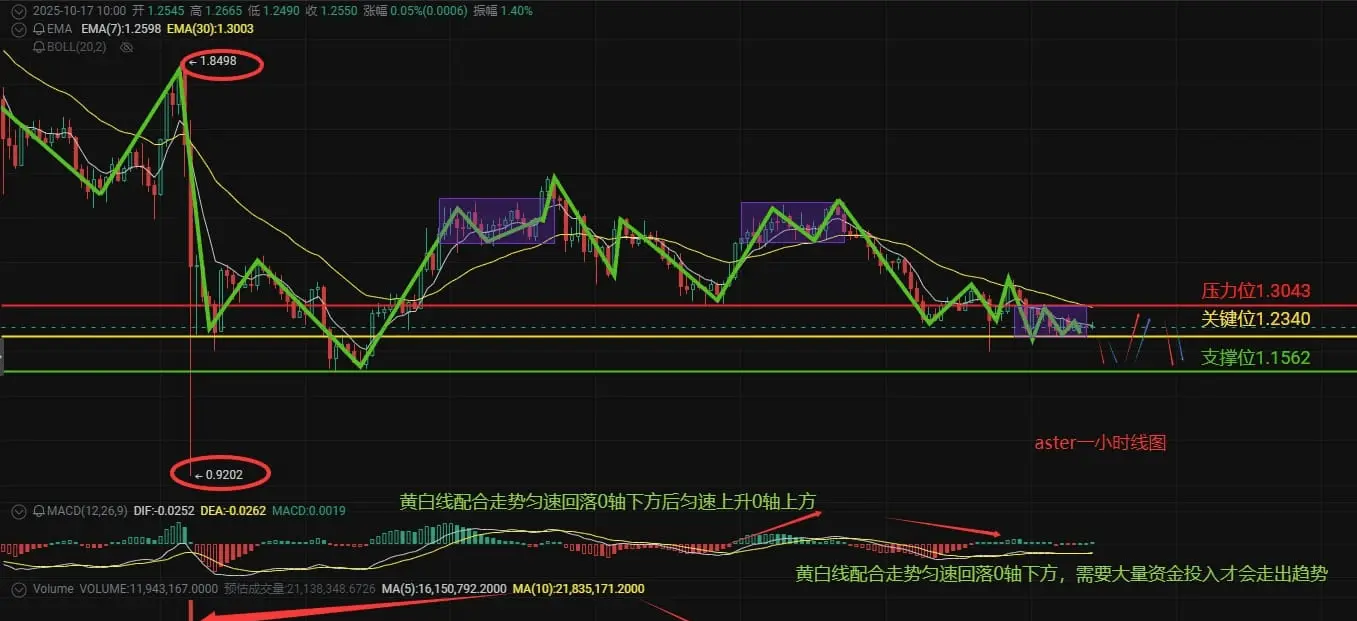Select the Volume indicator label
Image resolution: width=1357 pixels, height=621 pixels.
coord(53,589)
